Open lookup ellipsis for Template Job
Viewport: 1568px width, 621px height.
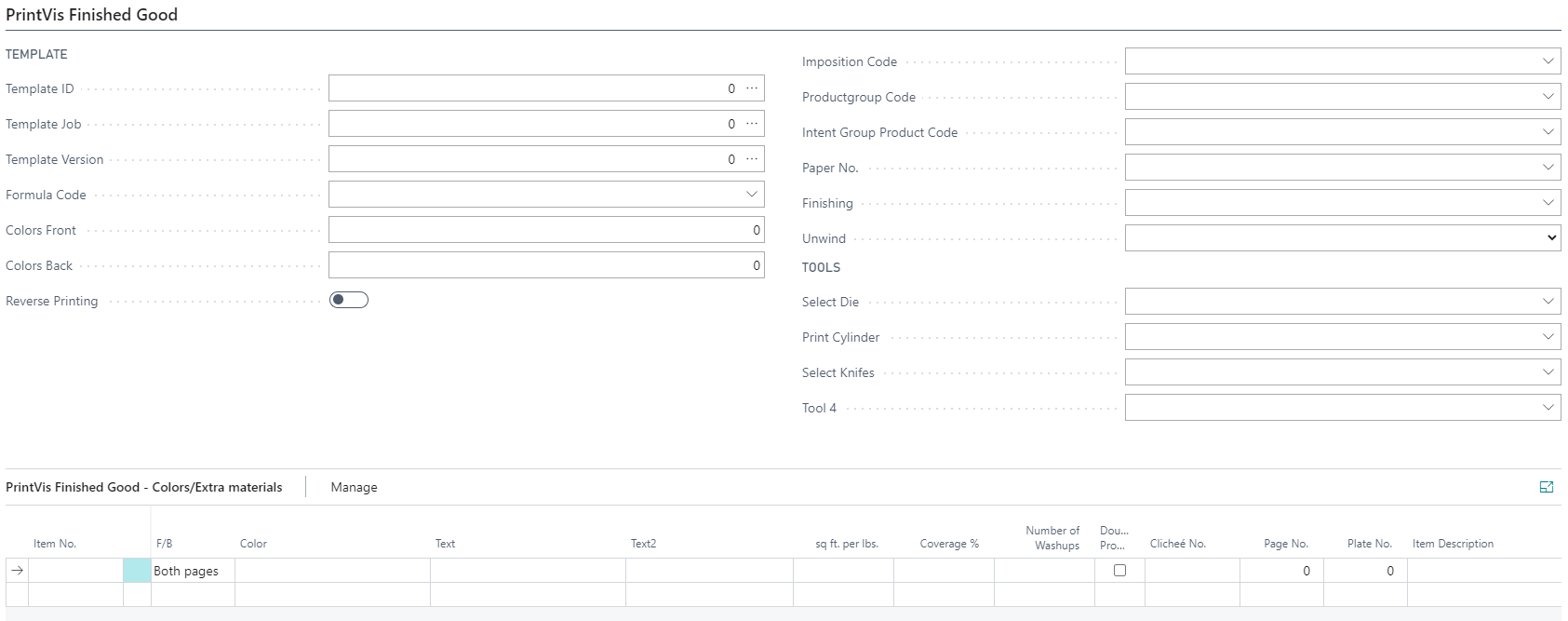click(752, 124)
